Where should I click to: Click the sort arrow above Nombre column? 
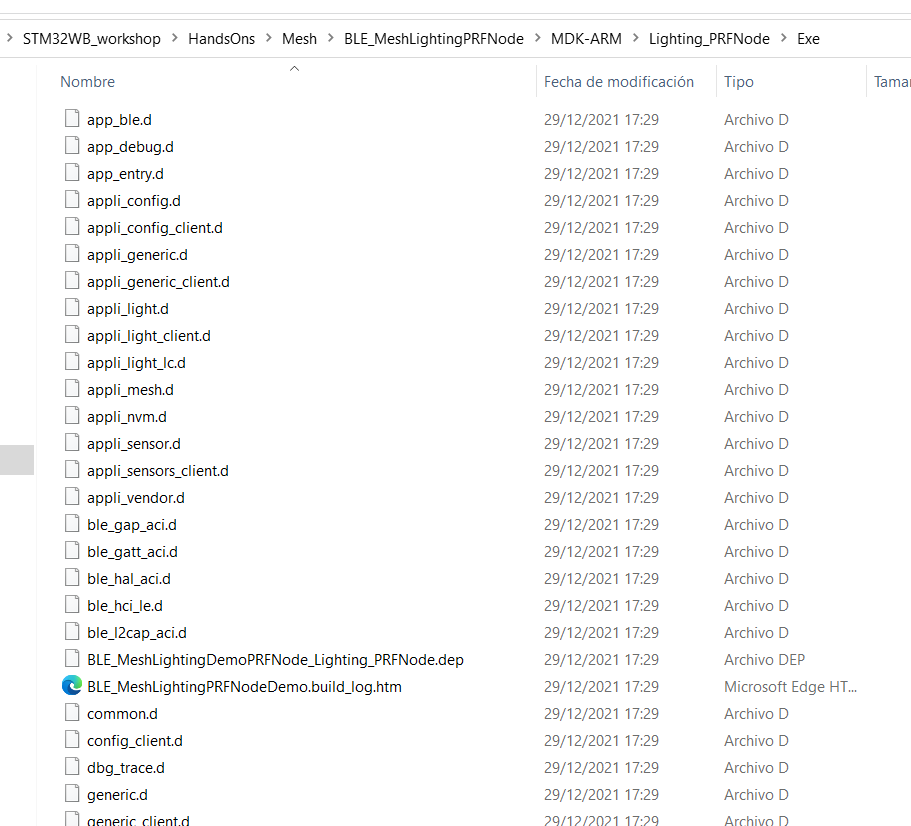[x=295, y=69]
